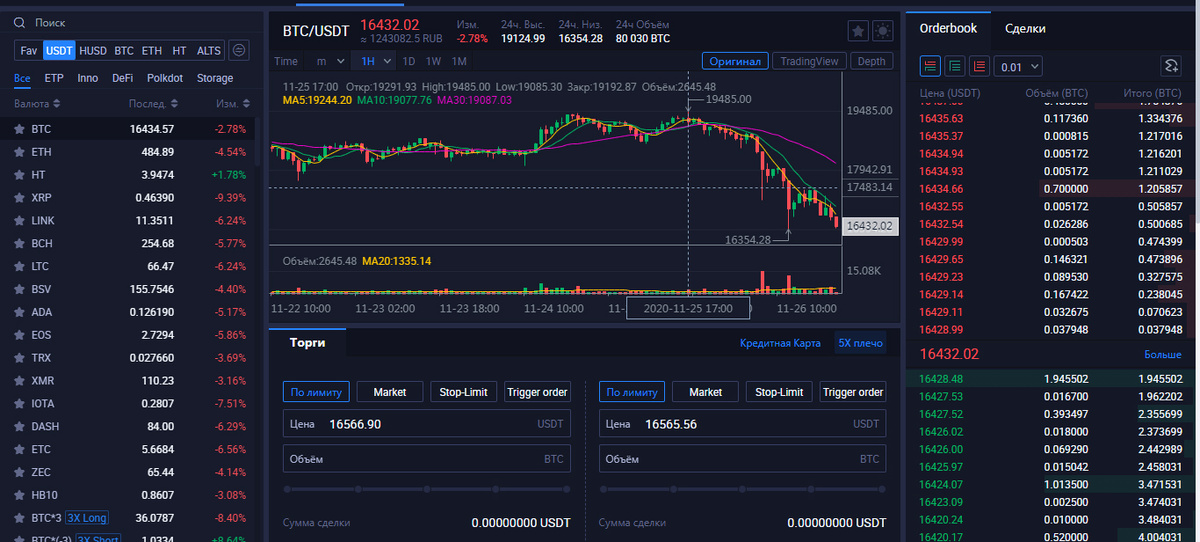The width and height of the screenshot is (1200, 542).
Task: Star the TRX currency row
Action: point(19,358)
